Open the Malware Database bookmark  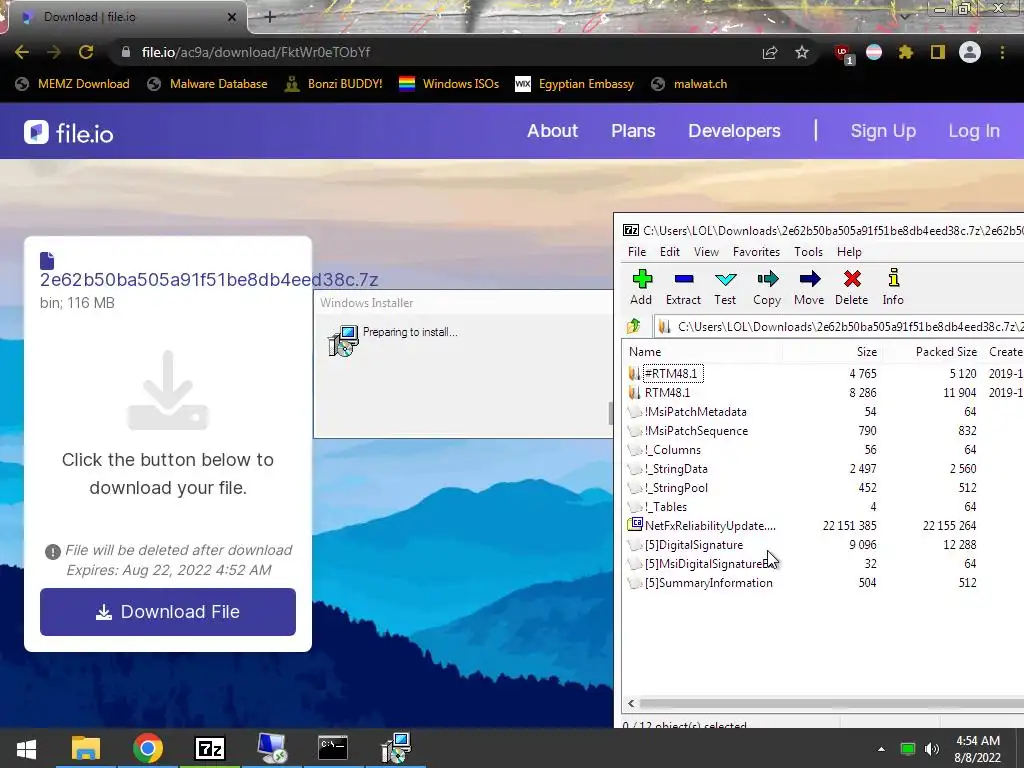tap(208, 84)
